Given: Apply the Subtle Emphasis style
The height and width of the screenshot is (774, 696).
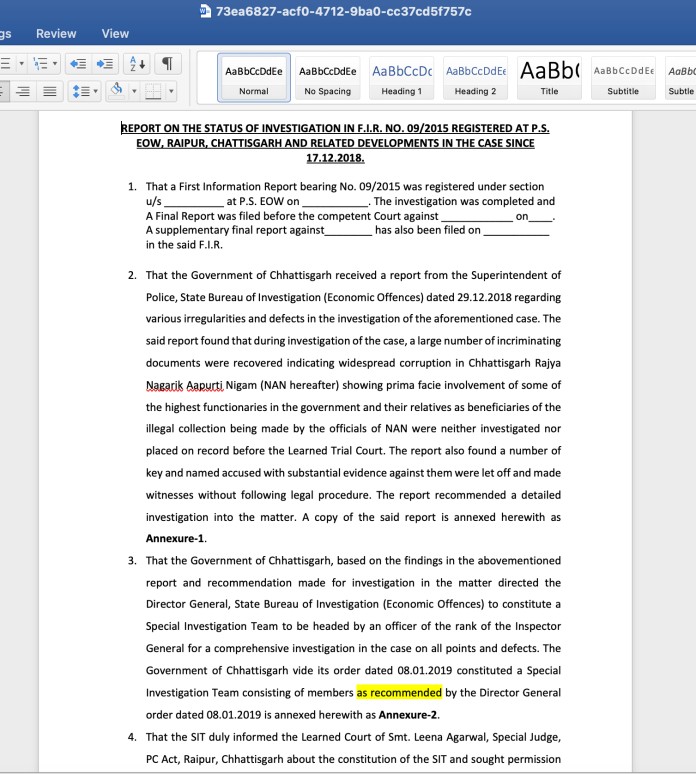Looking at the screenshot, I should click(681, 78).
